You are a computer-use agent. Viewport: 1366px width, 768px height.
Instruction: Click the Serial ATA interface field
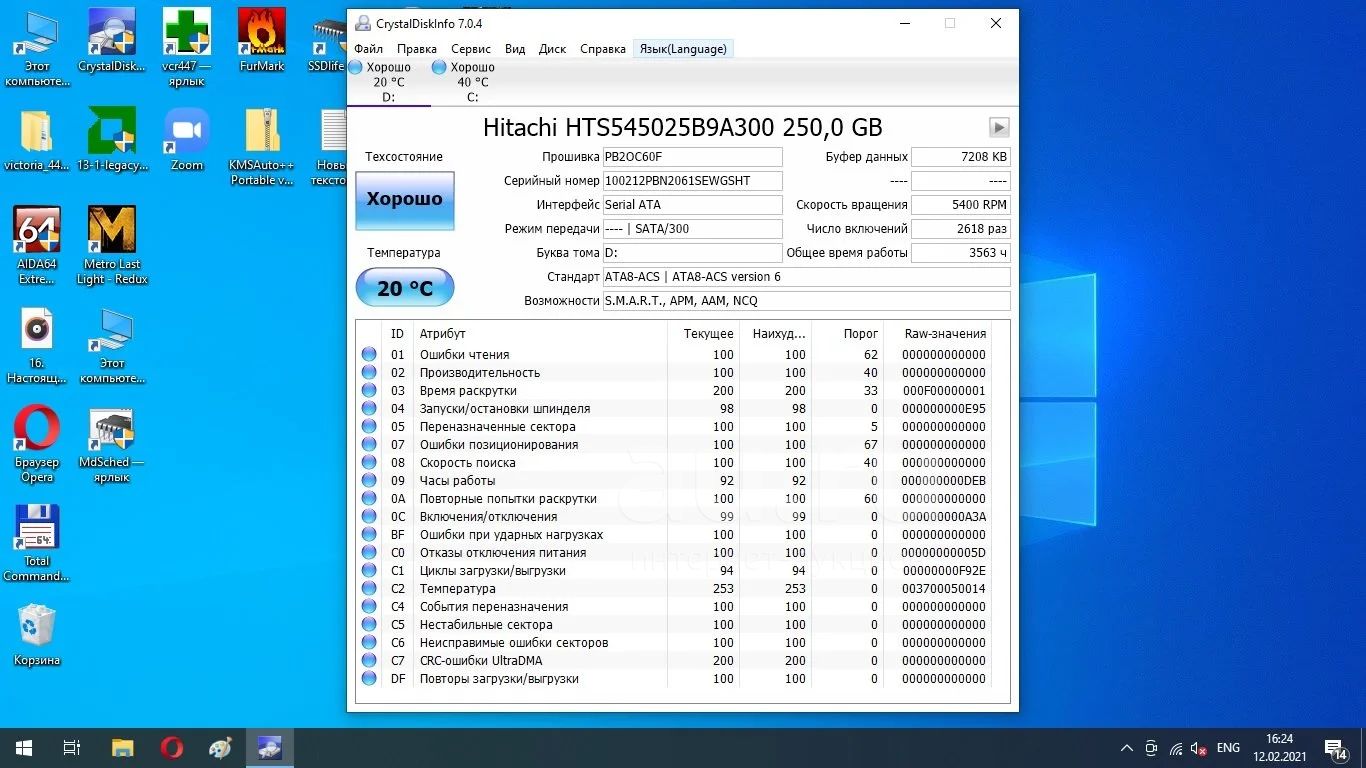[692, 205]
